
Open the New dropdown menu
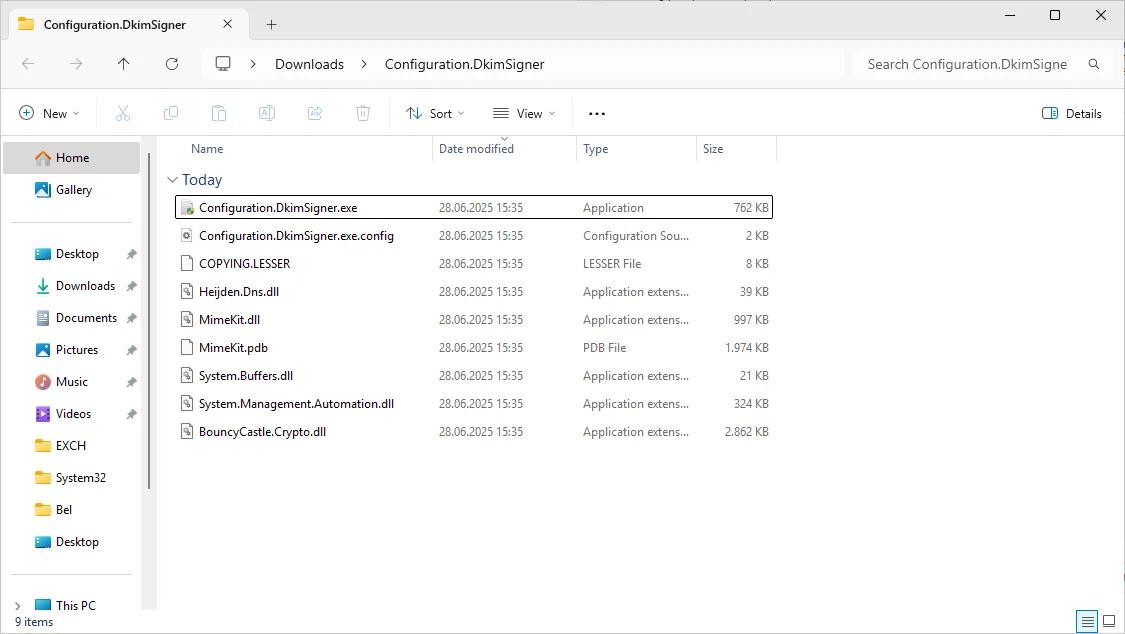49,113
